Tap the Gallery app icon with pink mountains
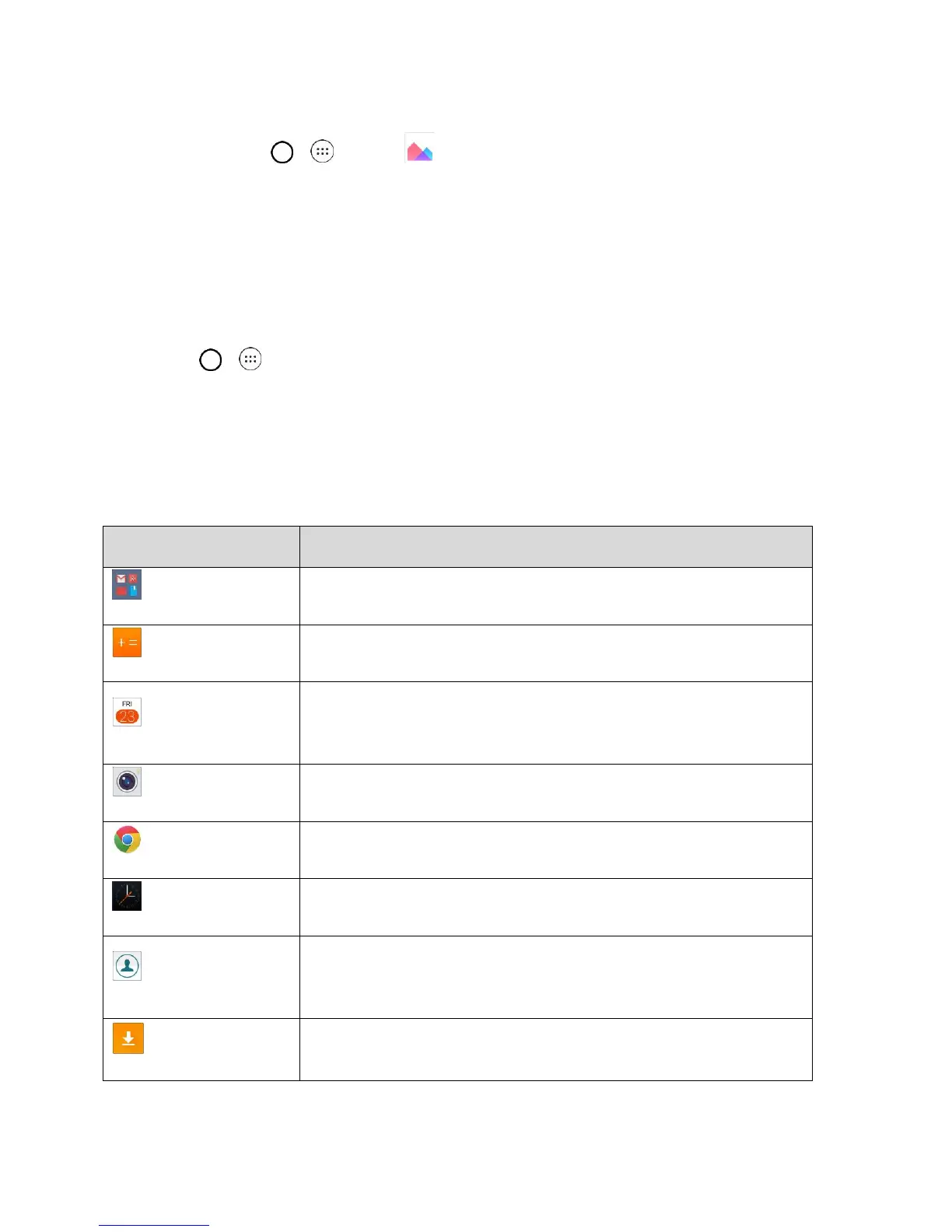 (x=420, y=148)
